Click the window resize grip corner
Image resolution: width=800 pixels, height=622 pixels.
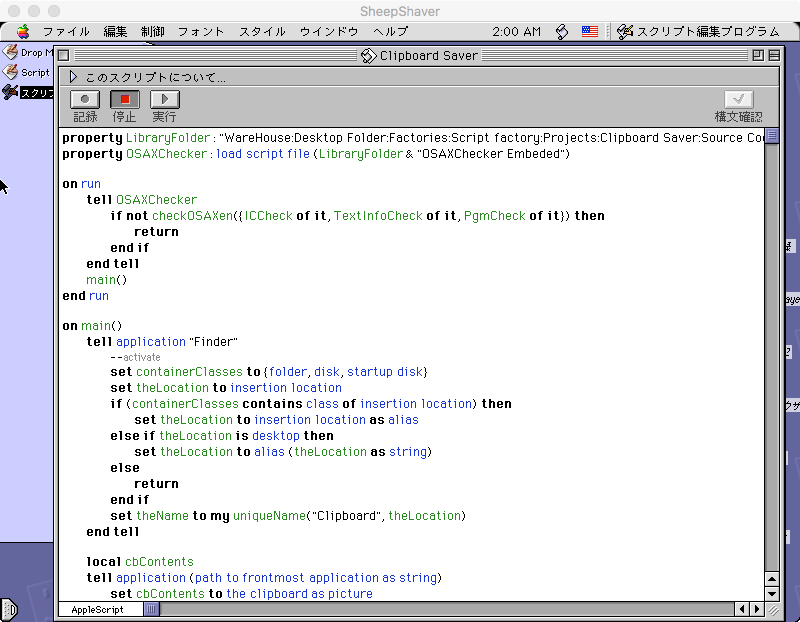click(772, 609)
